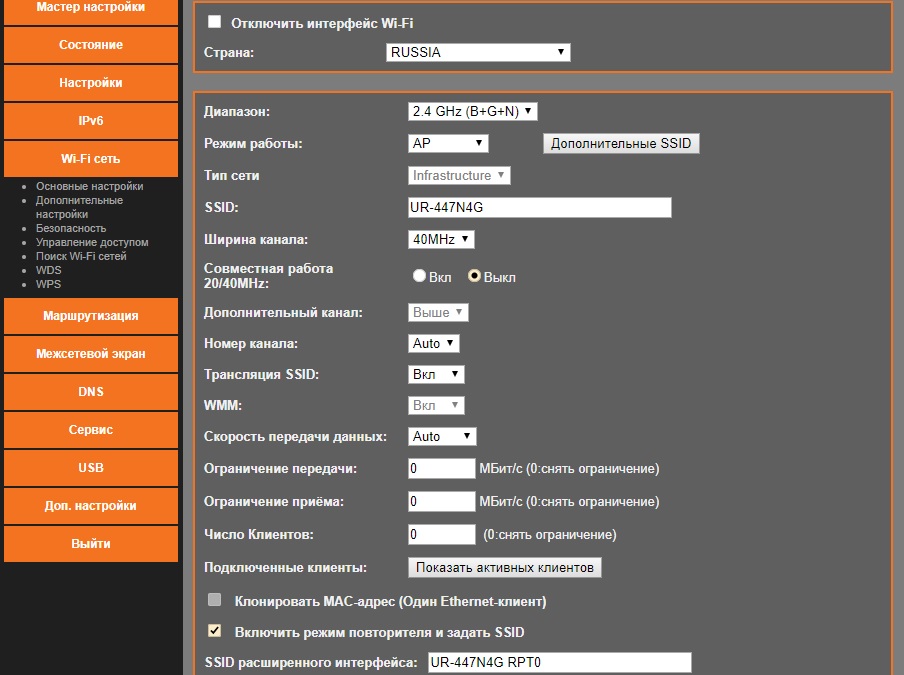Open the Страна dropdown showing RUSSIA
904x675 pixels.
coord(478,52)
